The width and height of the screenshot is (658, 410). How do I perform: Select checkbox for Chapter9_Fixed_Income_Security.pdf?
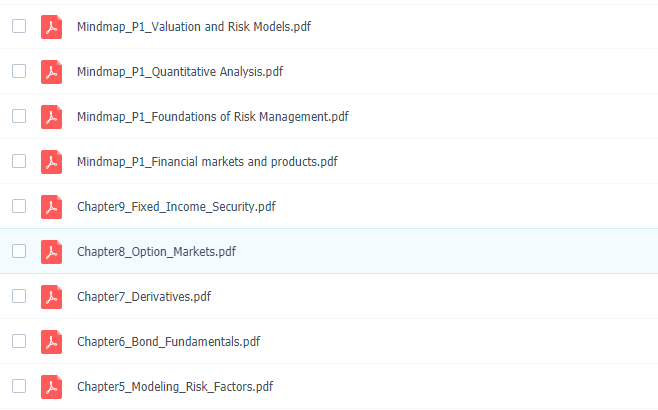point(19,206)
